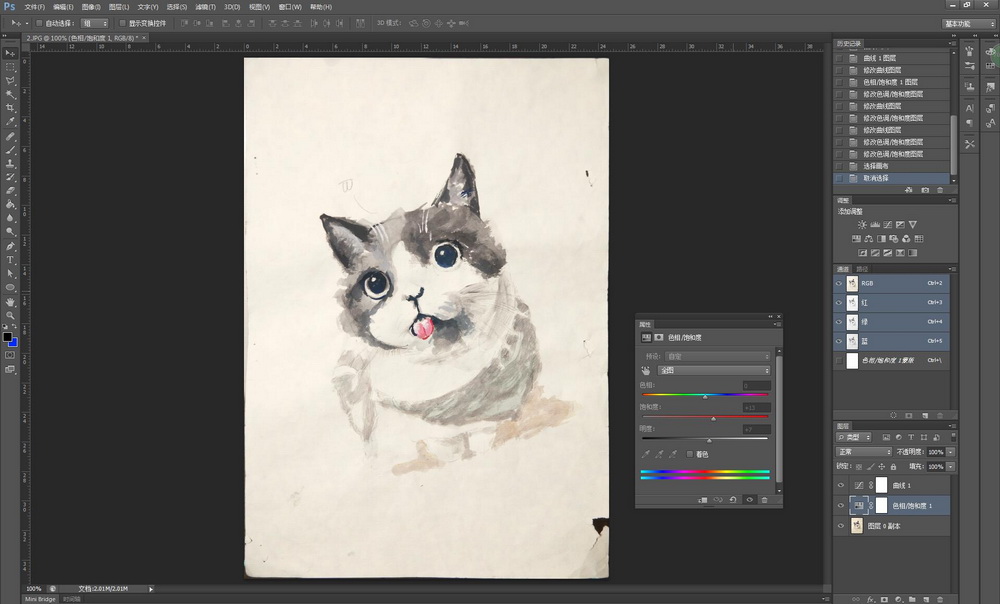Open the layer opacity dropdown arrow
Image resolution: width=1000 pixels, height=604 pixels.
(x=950, y=452)
